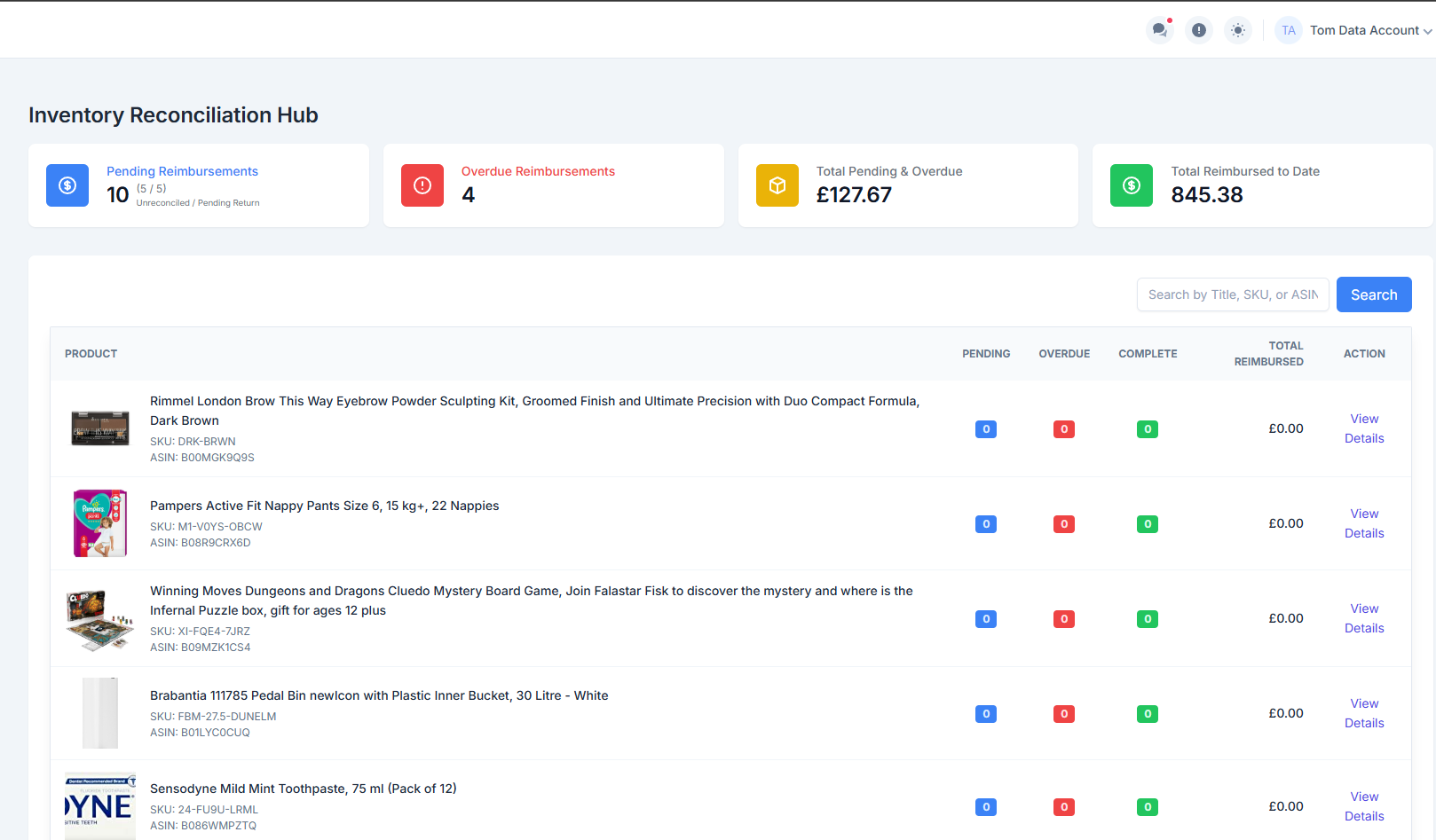Image resolution: width=1436 pixels, height=840 pixels.
Task: Click the Brabantia bin thumbnail
Action: click(100, 713)
